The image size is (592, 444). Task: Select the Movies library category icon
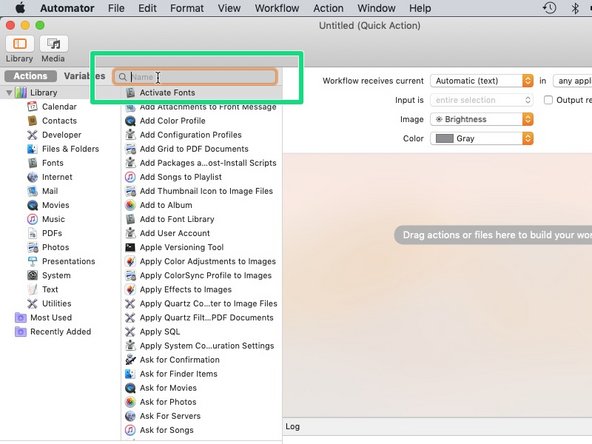click(32, 205)
